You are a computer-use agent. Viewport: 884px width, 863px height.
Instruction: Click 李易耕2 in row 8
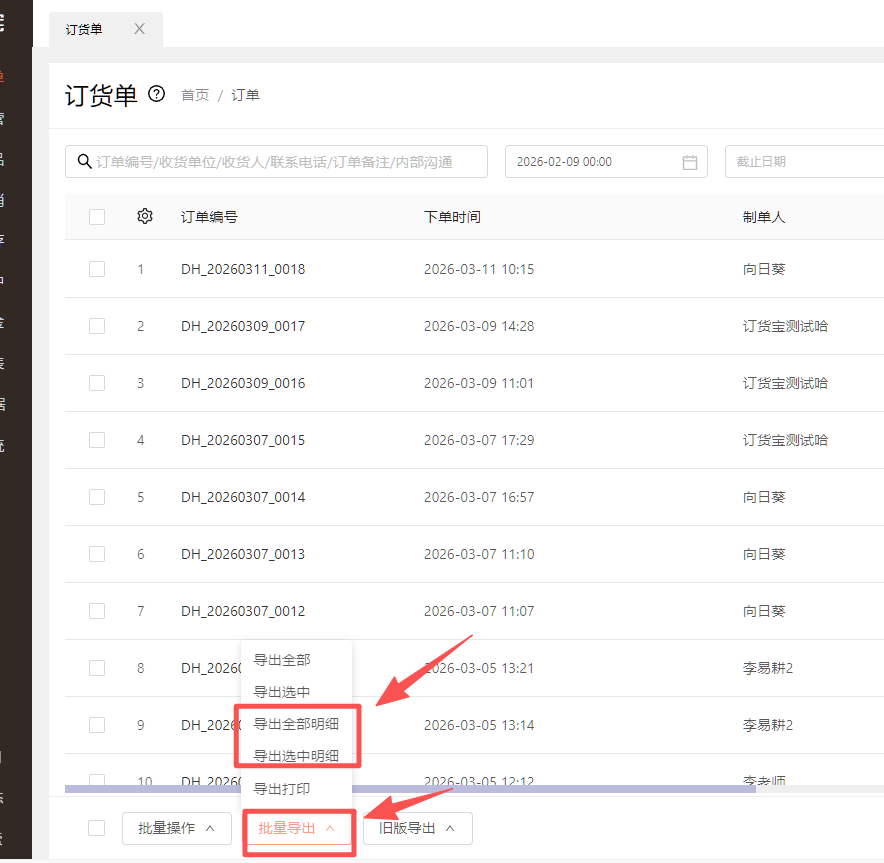(x=767, y=667)
